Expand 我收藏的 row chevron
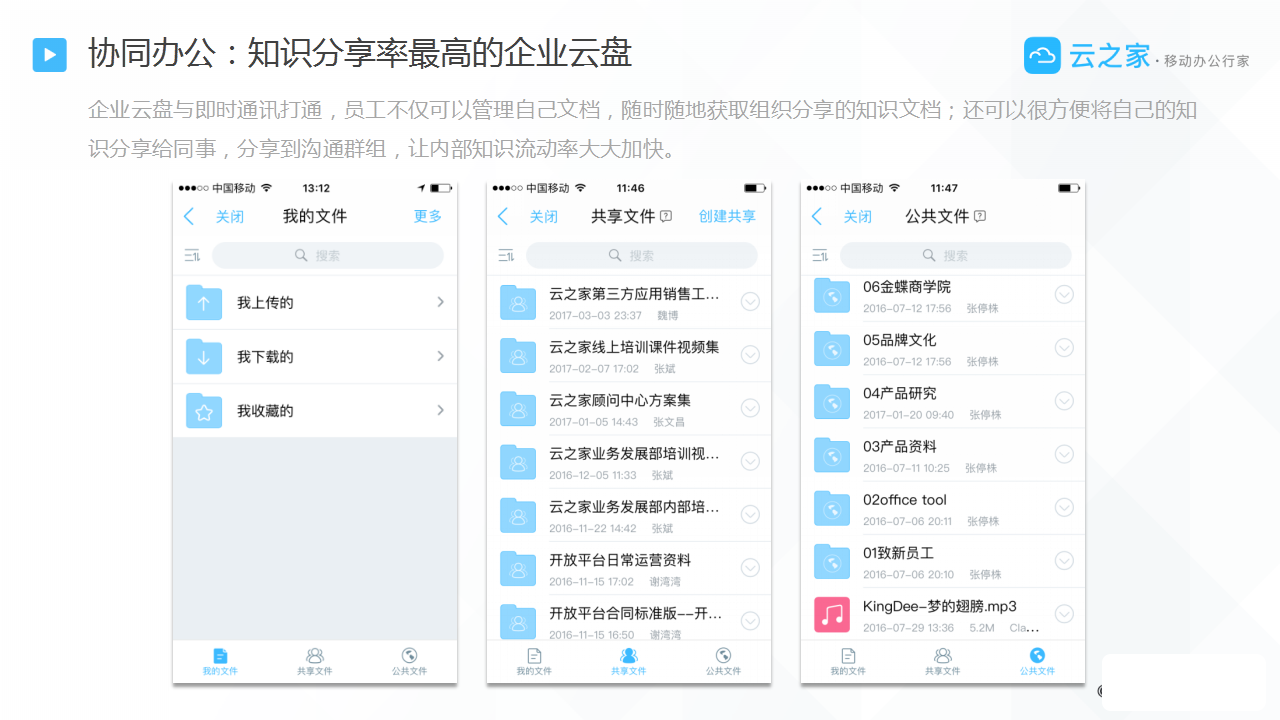 pyautogui.click(x=441, y=410)
